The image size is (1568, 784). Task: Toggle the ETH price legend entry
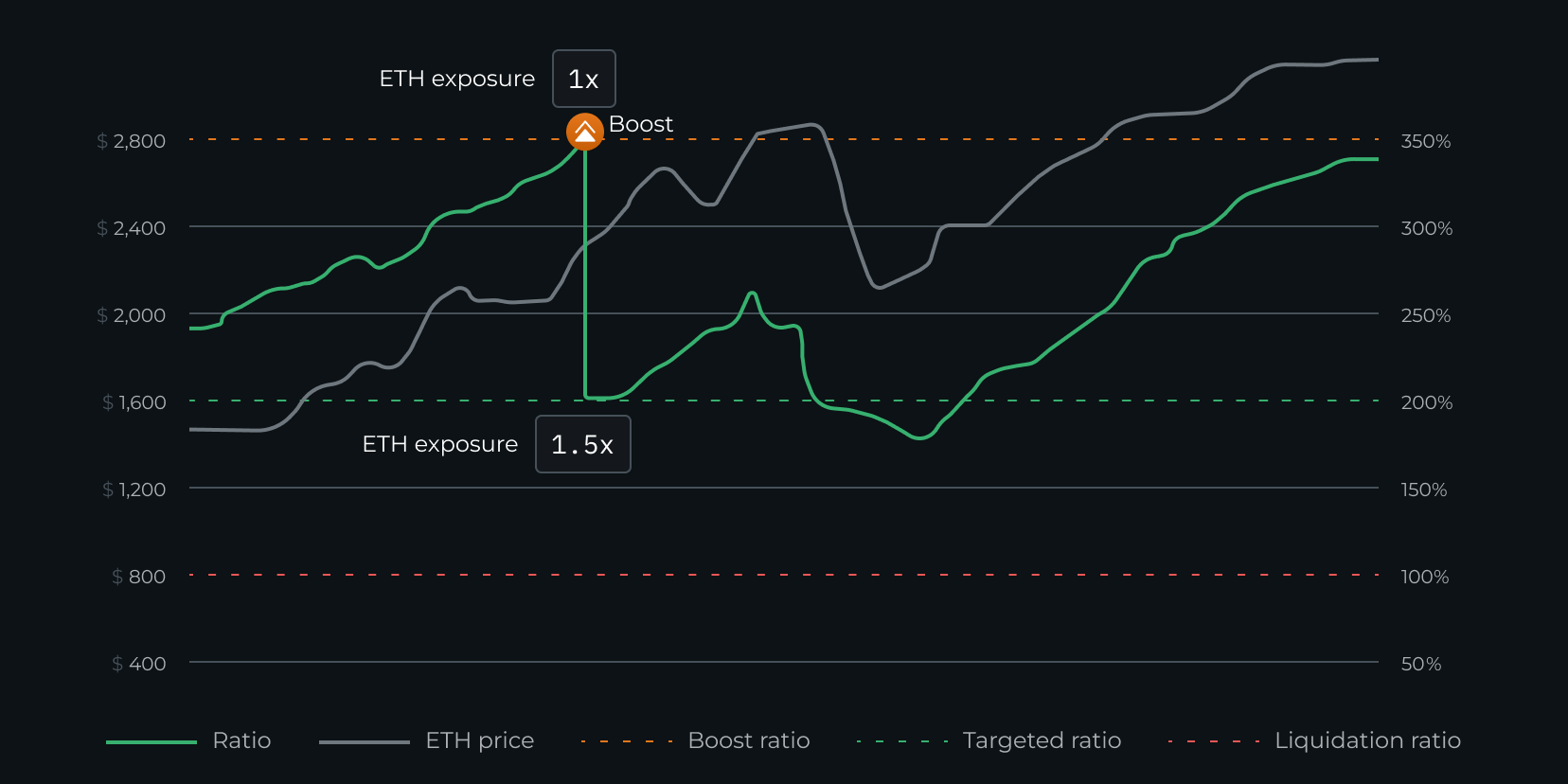479,740
